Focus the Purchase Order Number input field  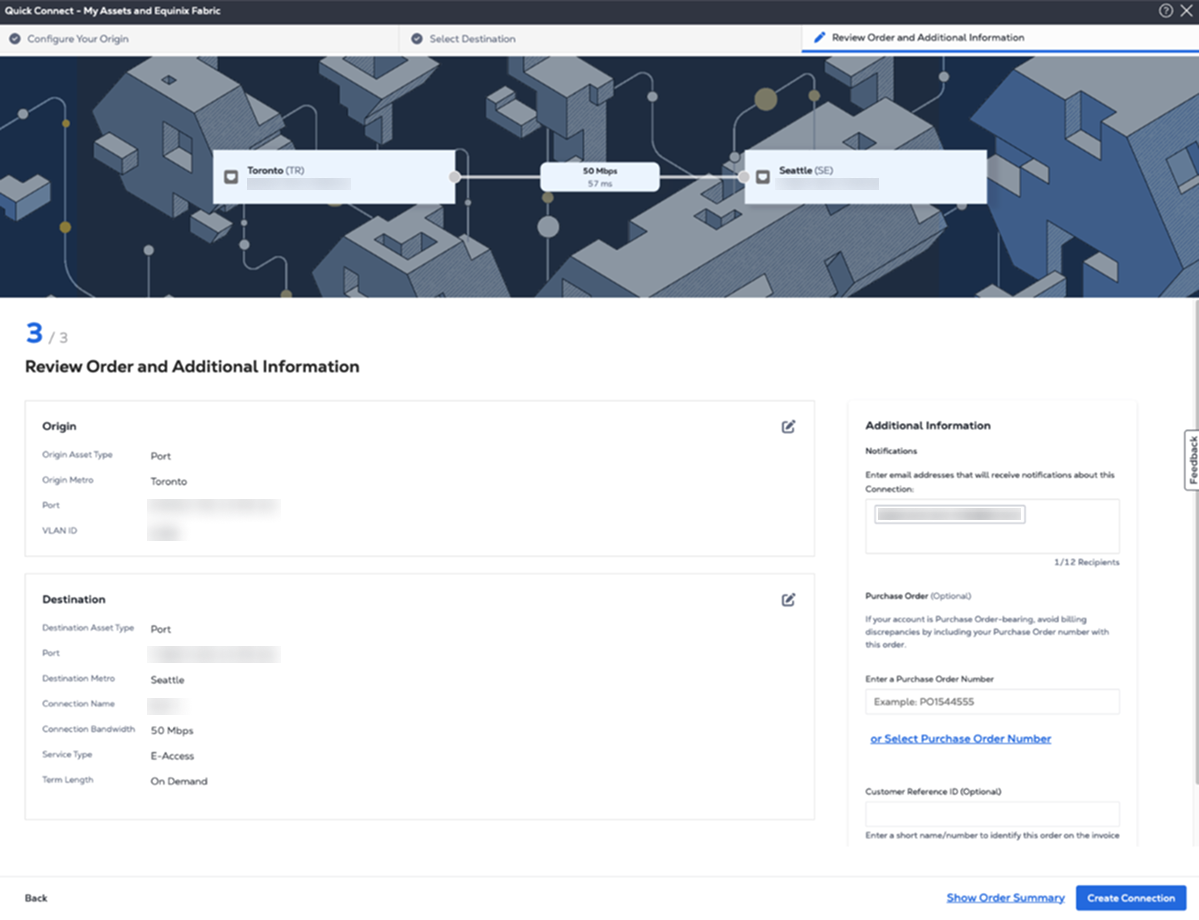tap(992, 702)
